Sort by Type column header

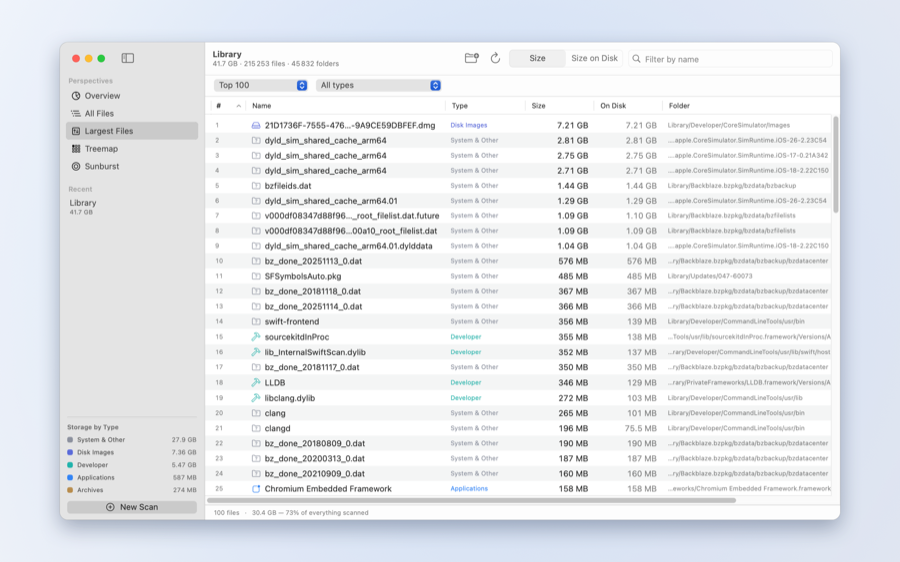[x=460, y=106]
